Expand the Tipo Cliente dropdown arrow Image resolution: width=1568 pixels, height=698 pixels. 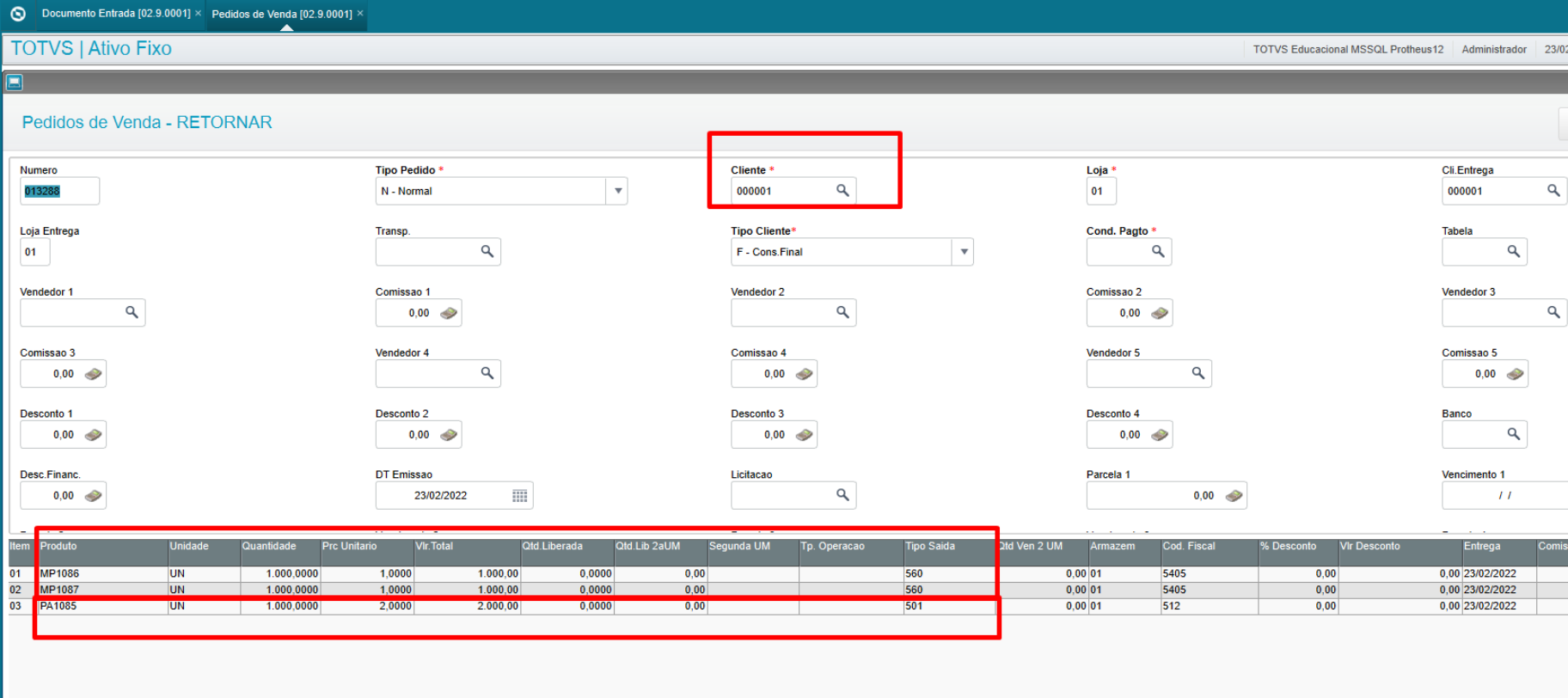(x=964, y=252)
